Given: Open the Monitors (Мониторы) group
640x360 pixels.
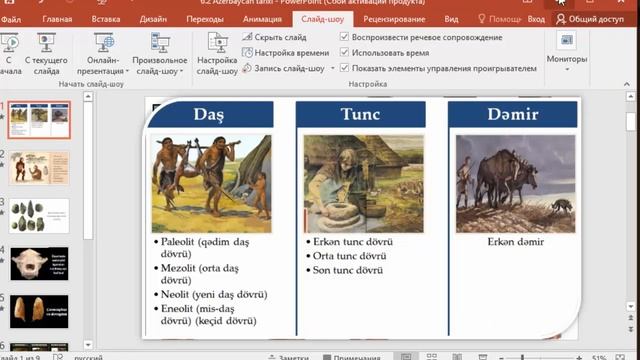Looking at the screenshot, I should click(x=567, y=52).
